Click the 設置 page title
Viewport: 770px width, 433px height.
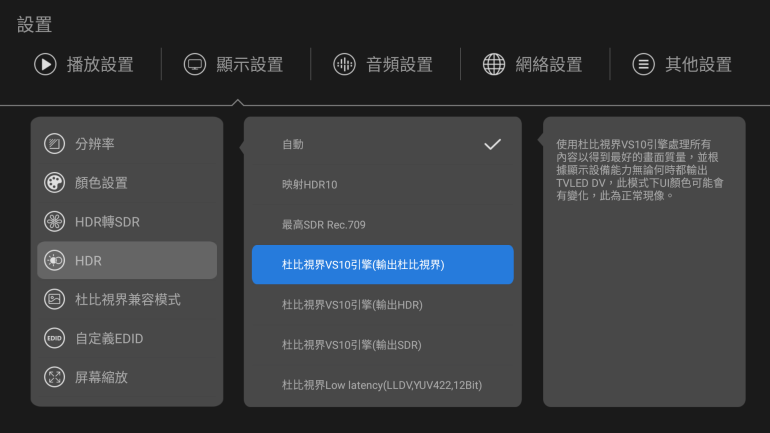pos(34,25)
